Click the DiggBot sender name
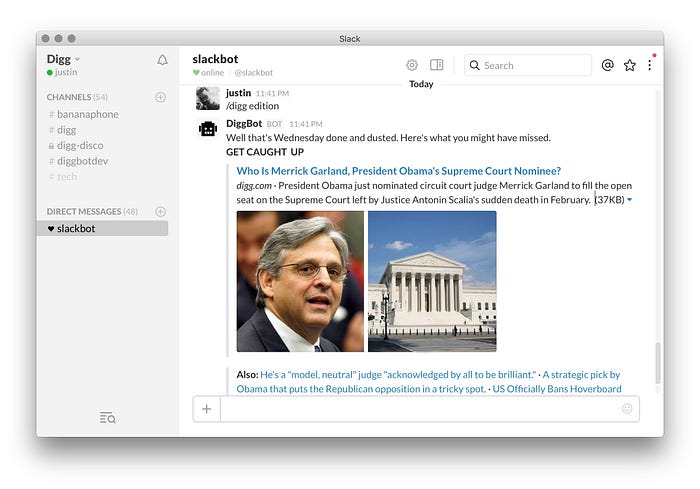 (x=244, y=124)
